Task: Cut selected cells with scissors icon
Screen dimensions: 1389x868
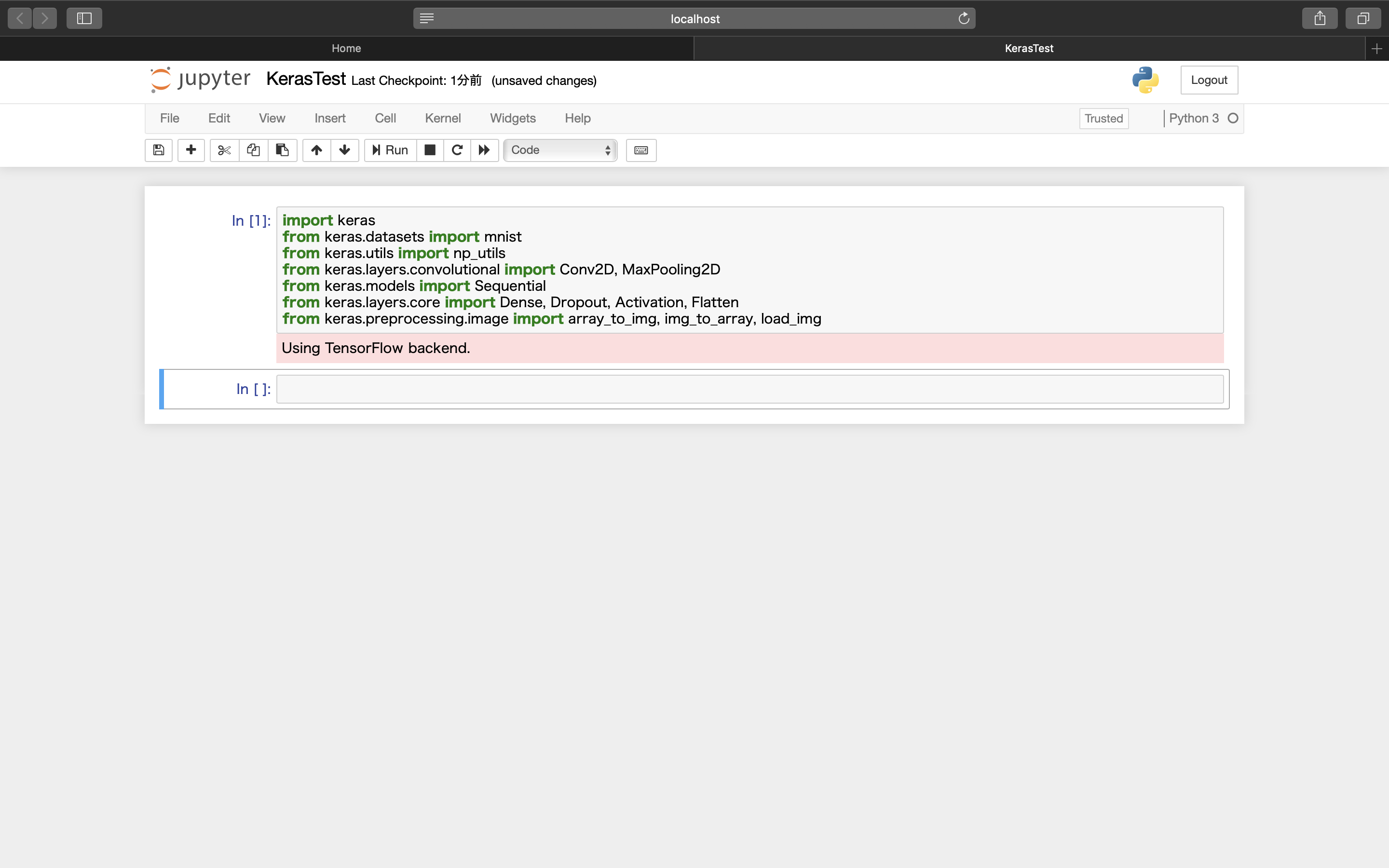Action: pyautogui.click(x=224, y=150)
